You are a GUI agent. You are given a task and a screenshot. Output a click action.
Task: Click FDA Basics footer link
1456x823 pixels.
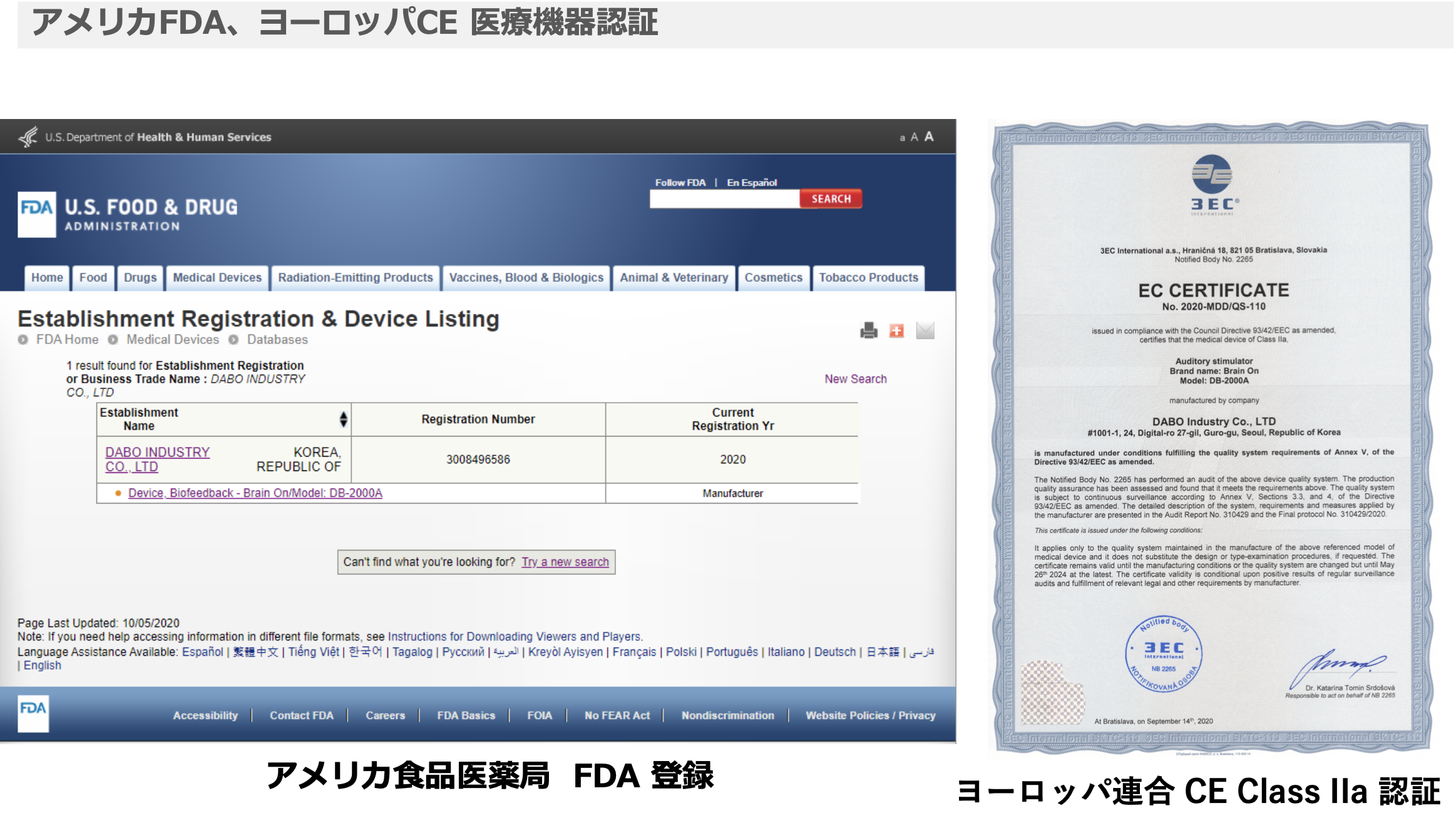[x=466, y=715]
